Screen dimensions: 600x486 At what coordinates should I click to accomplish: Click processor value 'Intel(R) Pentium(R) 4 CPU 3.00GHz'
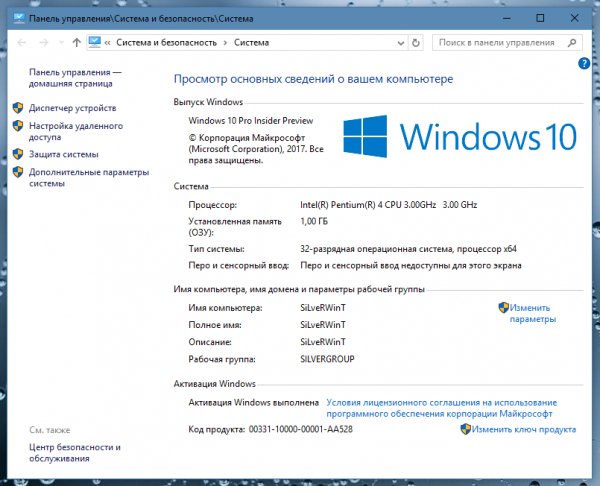(368, 205)
